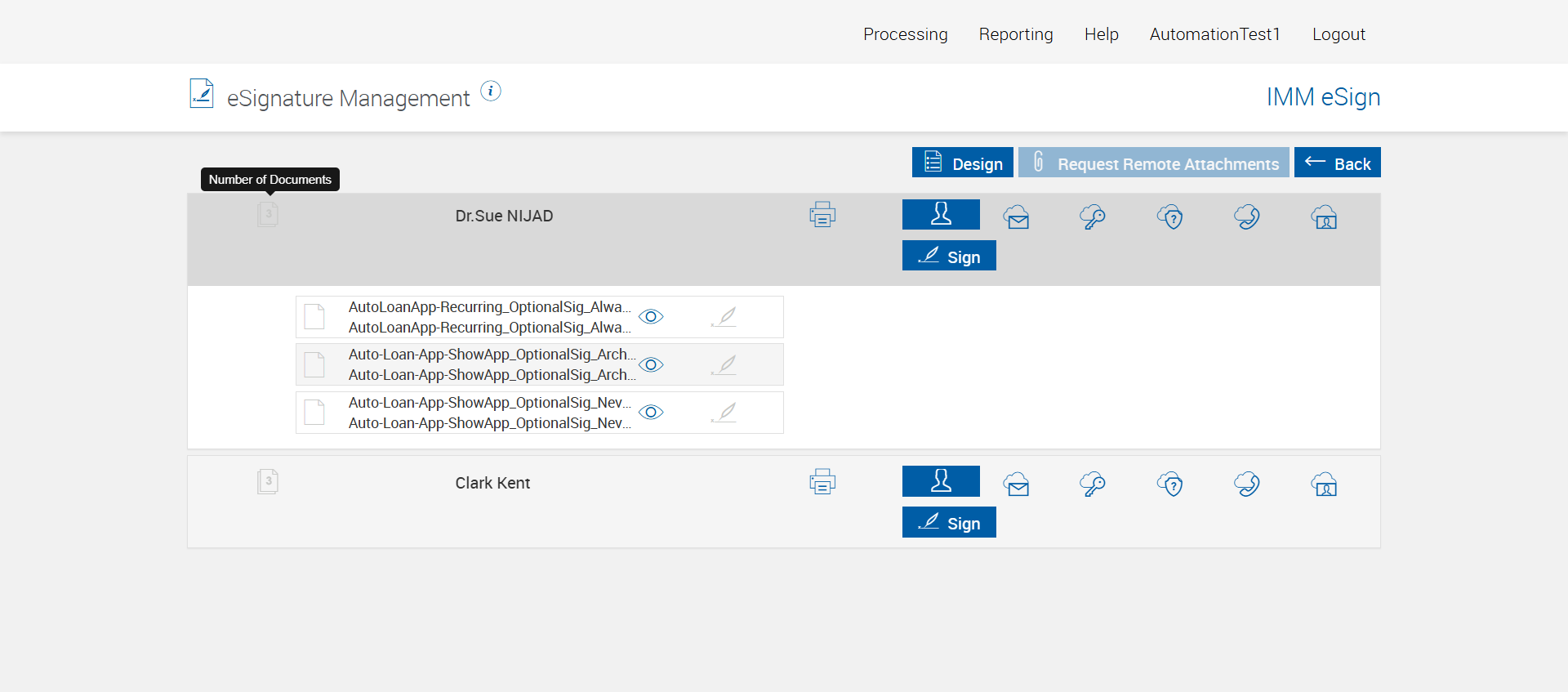Print documents for Clark Kent

pos(822,482)
